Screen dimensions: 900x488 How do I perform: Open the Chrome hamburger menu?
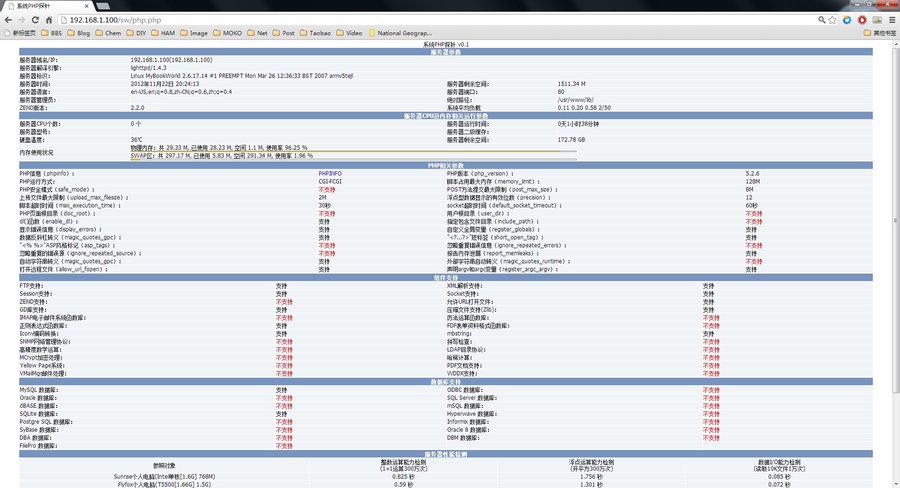892,20
